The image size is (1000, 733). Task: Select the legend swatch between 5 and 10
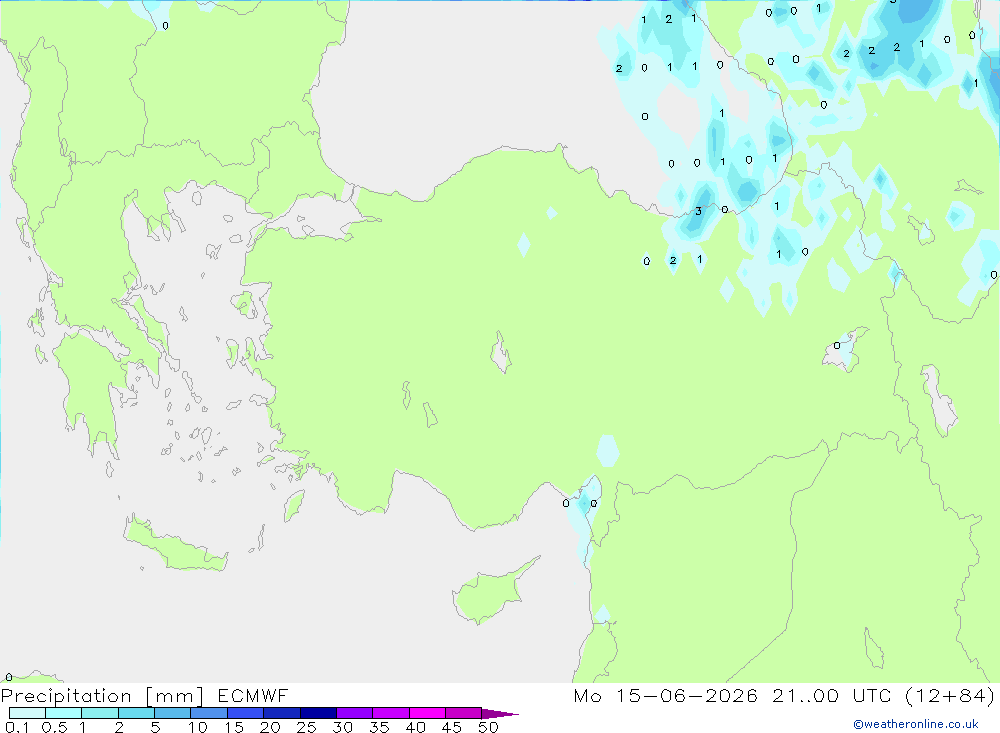[173, 713]
